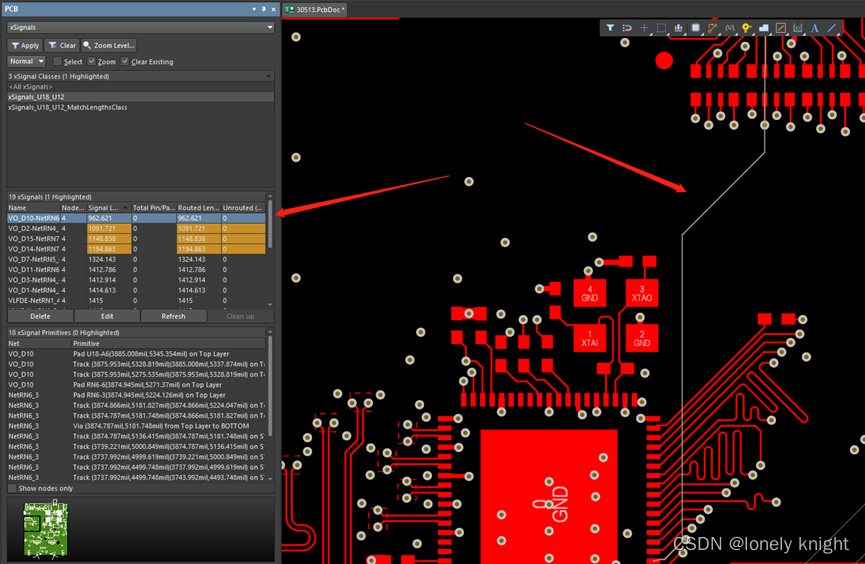The width and height of the screenshot is (865, 564).
Task: Select the Via 3874.787mil primitive row
Action: coord(136,426)
